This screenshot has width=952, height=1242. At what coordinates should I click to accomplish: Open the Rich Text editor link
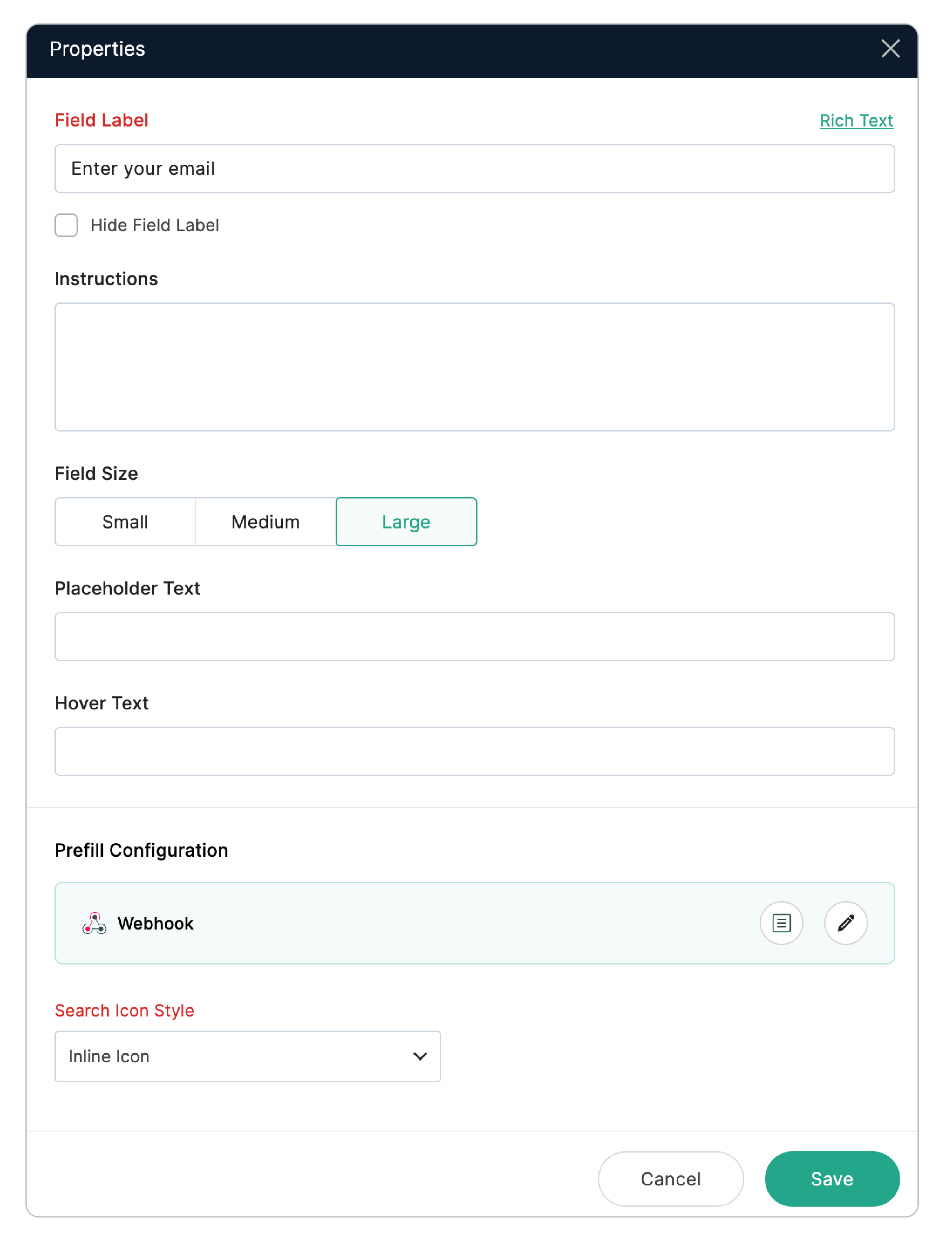pos(856,120)
